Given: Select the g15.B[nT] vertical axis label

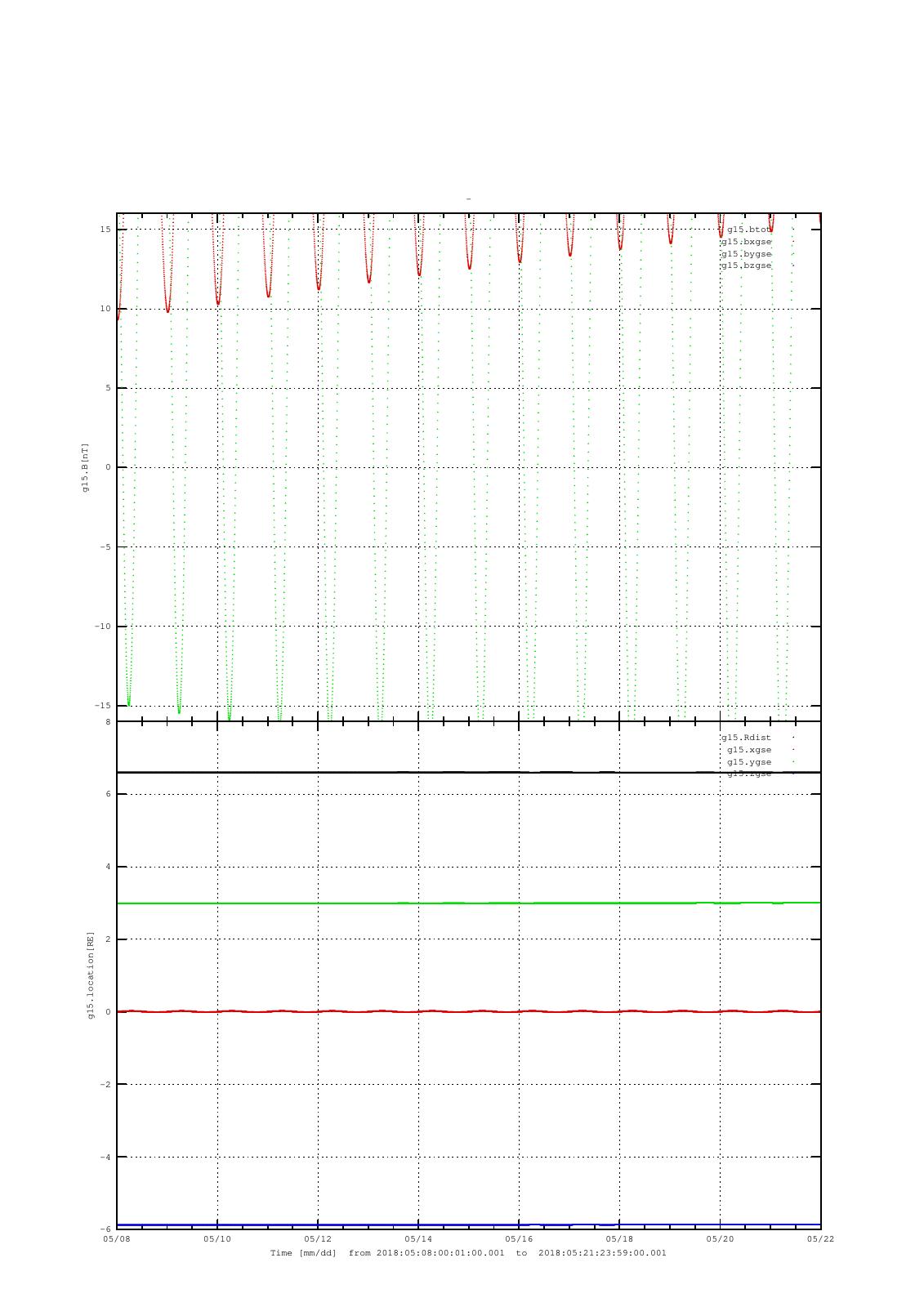Looking at the screenshot, I should tap(85, 467).
